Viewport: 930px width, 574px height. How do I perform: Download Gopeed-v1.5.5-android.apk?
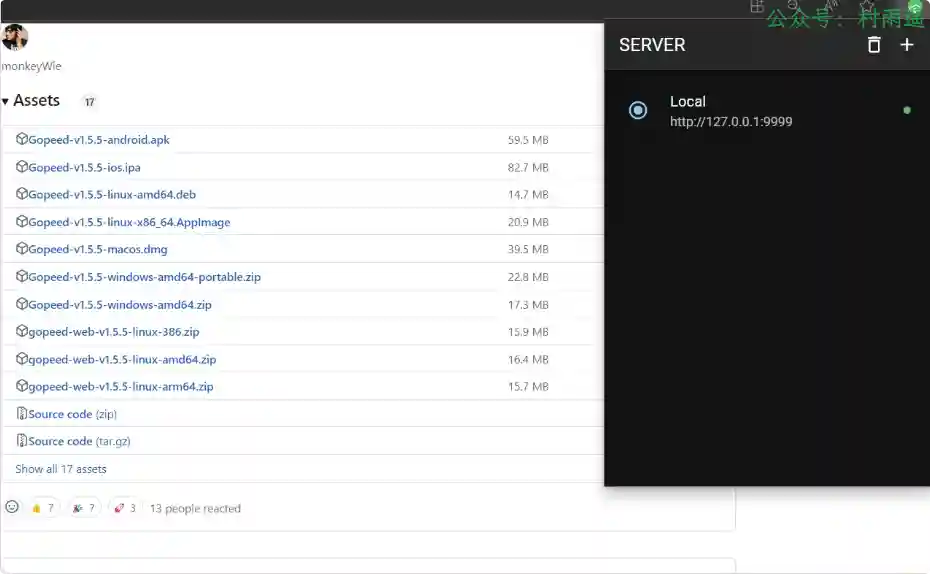point(98,140)
